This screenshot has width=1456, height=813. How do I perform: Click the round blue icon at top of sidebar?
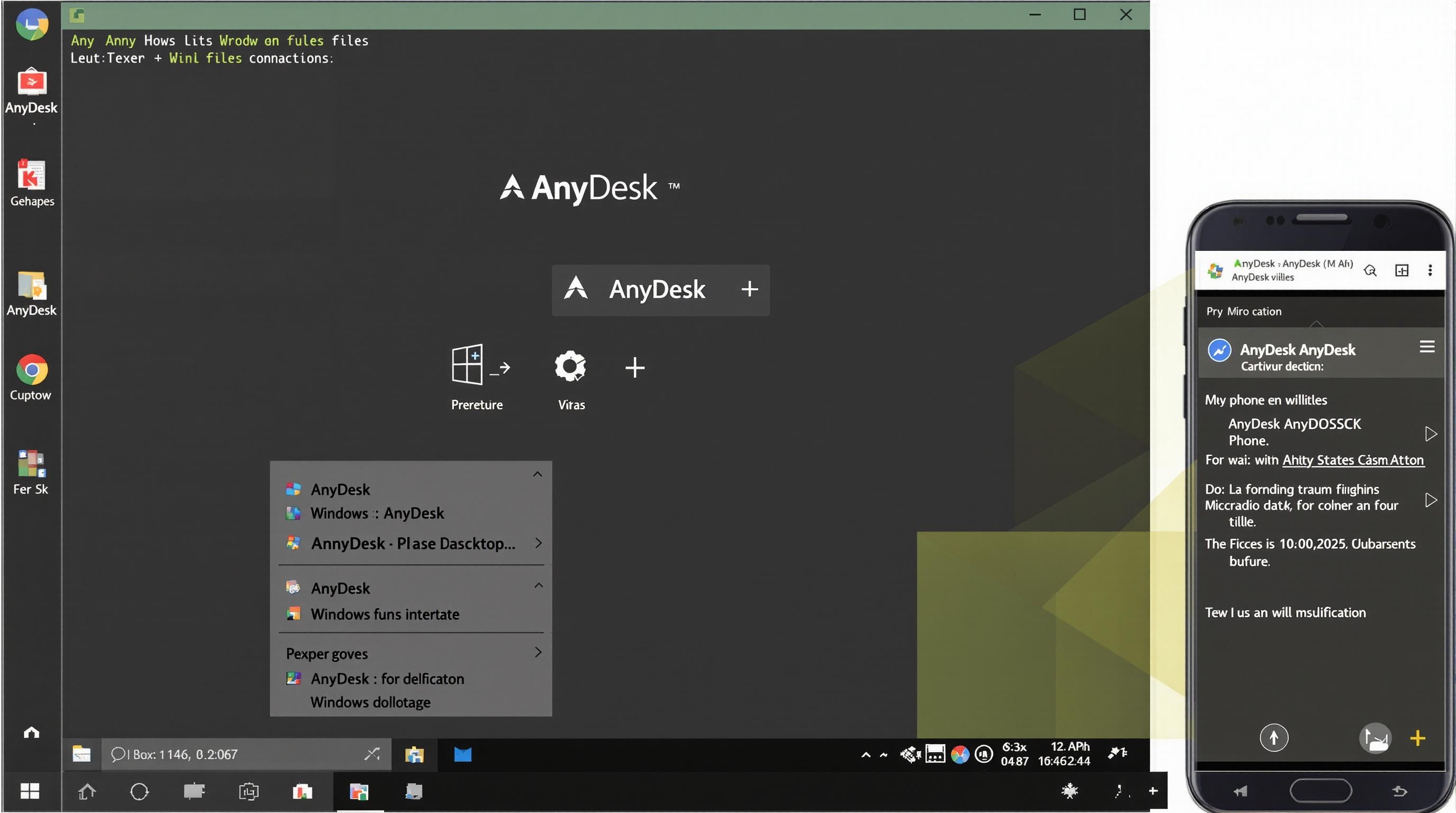[32, 24]
